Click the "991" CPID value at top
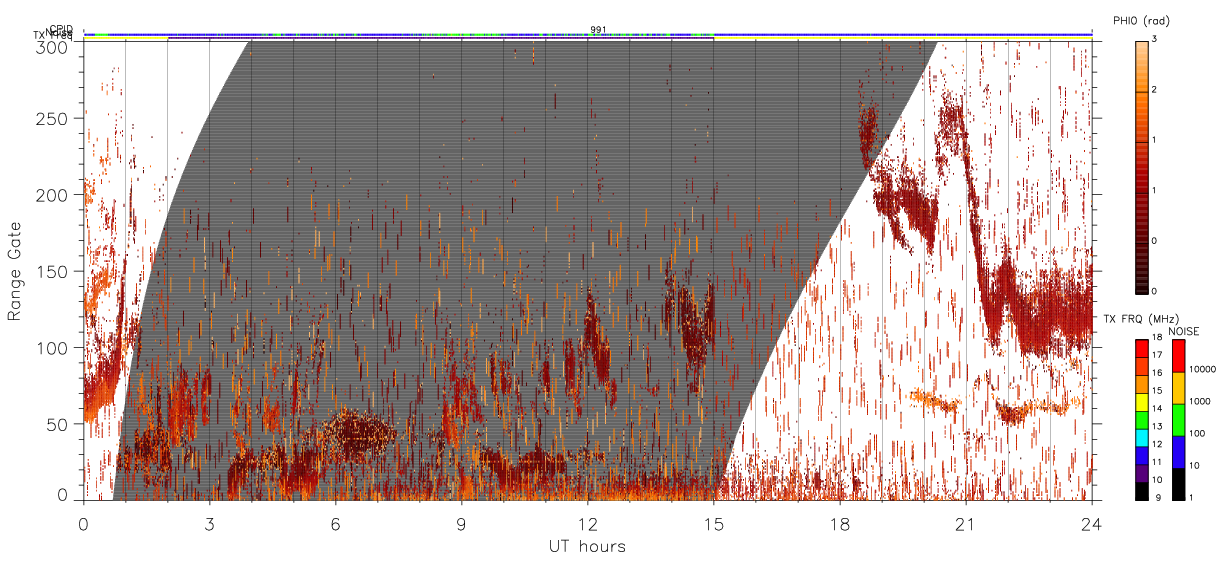Screen dimensions: 1228x567 click(x=599, y=30)
